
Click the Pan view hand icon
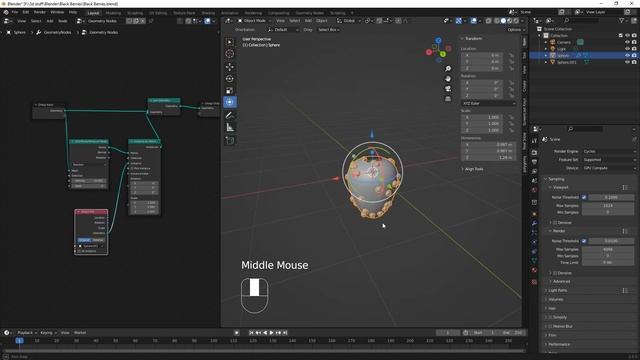pyautogui.click(x=448, y=79)
